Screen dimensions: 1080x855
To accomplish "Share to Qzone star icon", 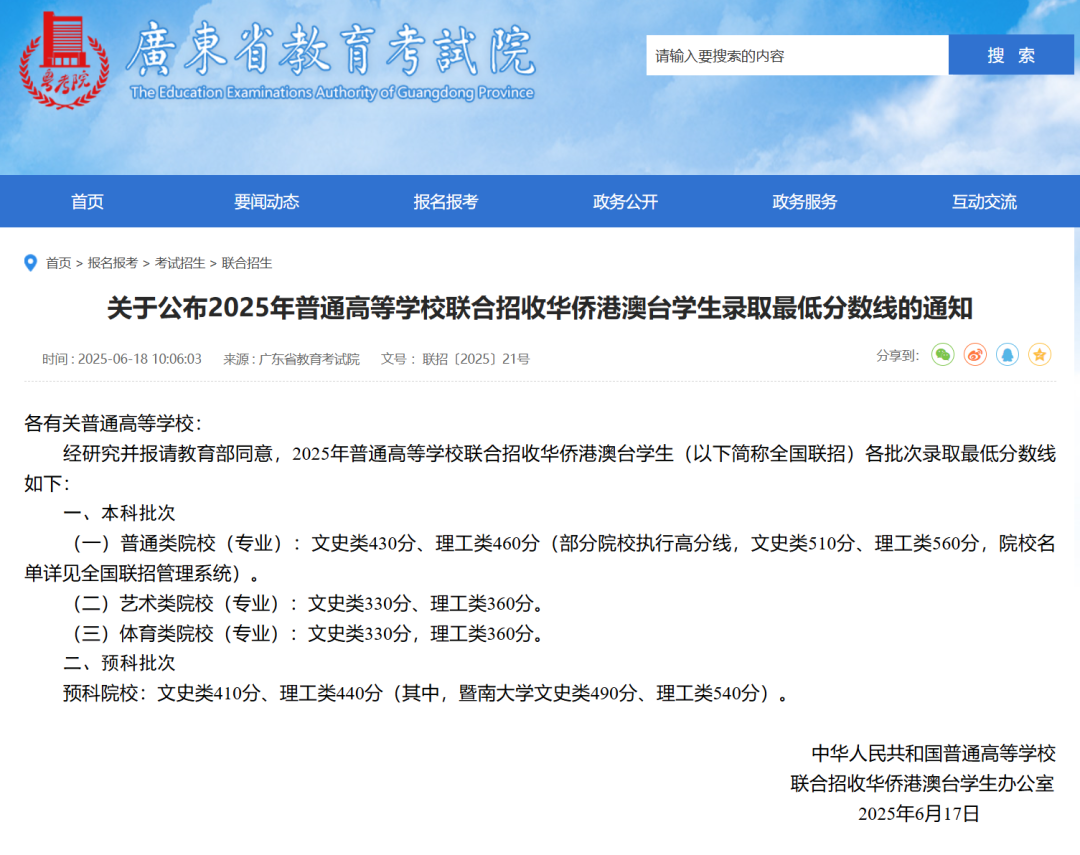I will 1039,355.
